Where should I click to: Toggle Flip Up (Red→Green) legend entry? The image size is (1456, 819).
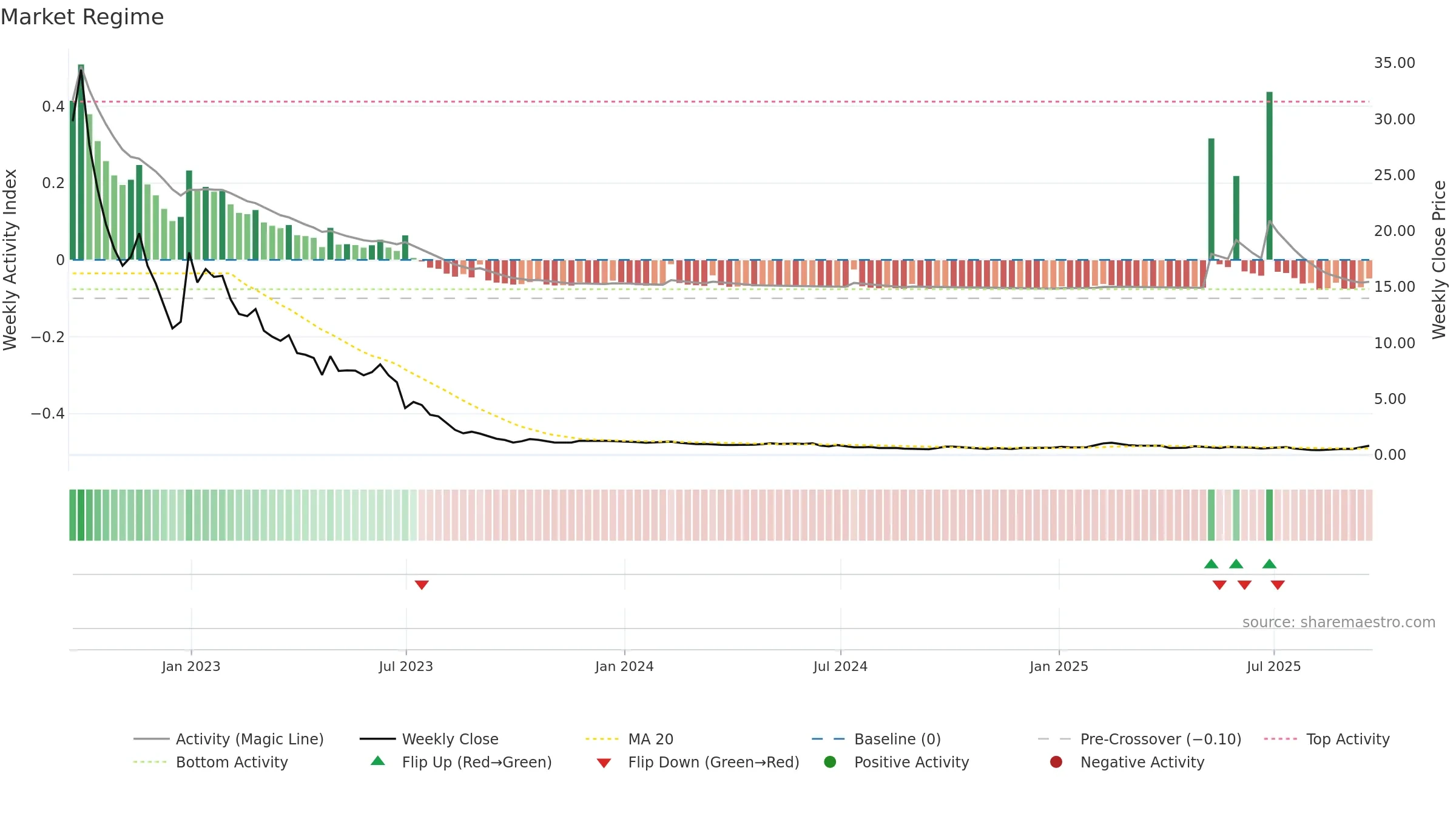click(461, 762)
